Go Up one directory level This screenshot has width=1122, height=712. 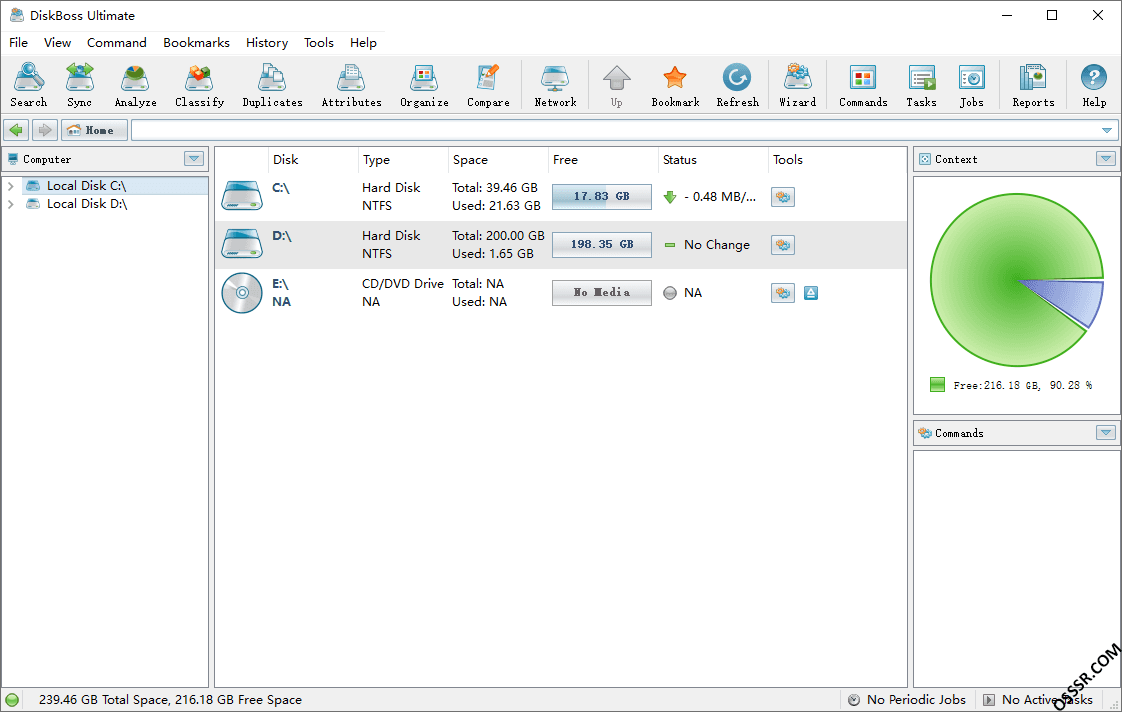(616, 84)
